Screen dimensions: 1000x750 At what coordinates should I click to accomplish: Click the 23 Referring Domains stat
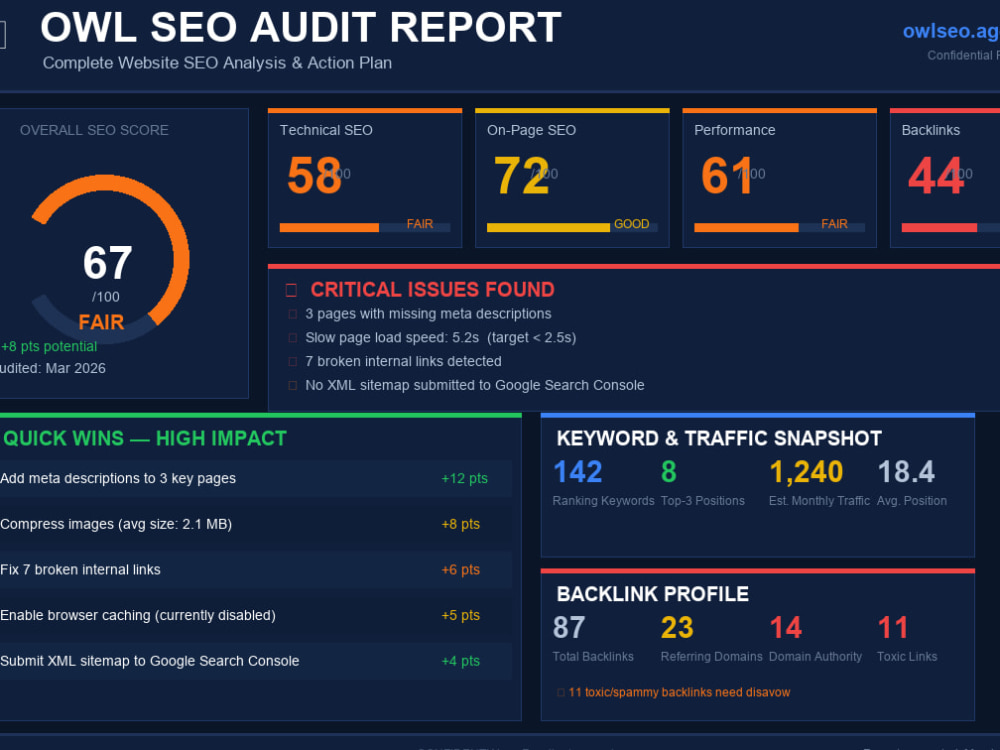coord(711,638)
